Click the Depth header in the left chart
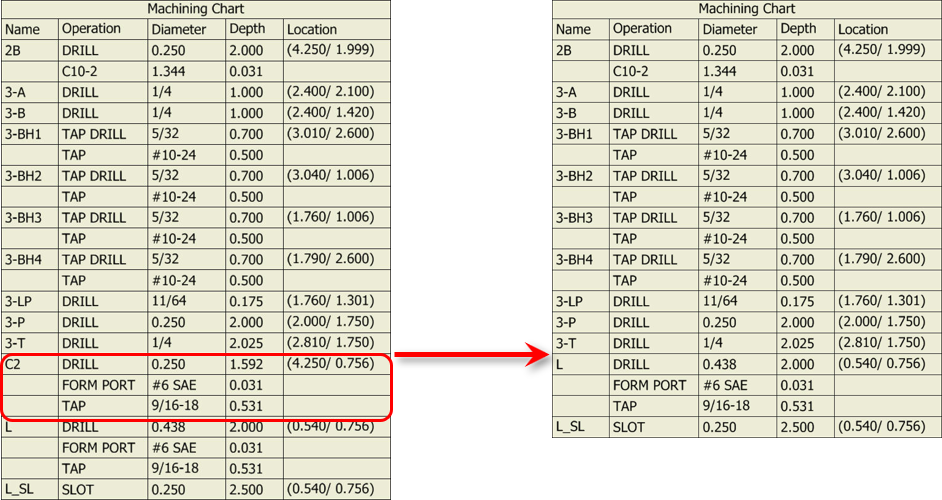The width and height of the screenshot is (942, 500). pyautogui.click(x=248, y=29)
